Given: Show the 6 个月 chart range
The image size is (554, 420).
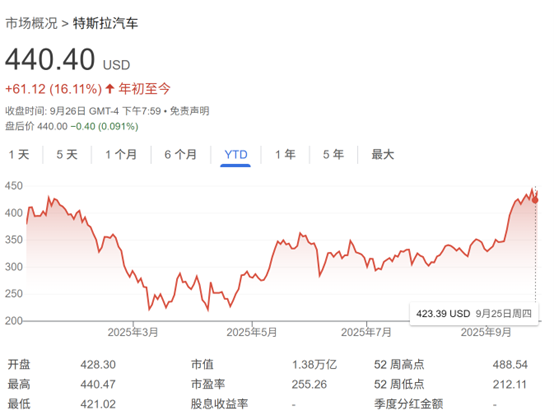Looking at the screenshot, I should pos(180,154).
